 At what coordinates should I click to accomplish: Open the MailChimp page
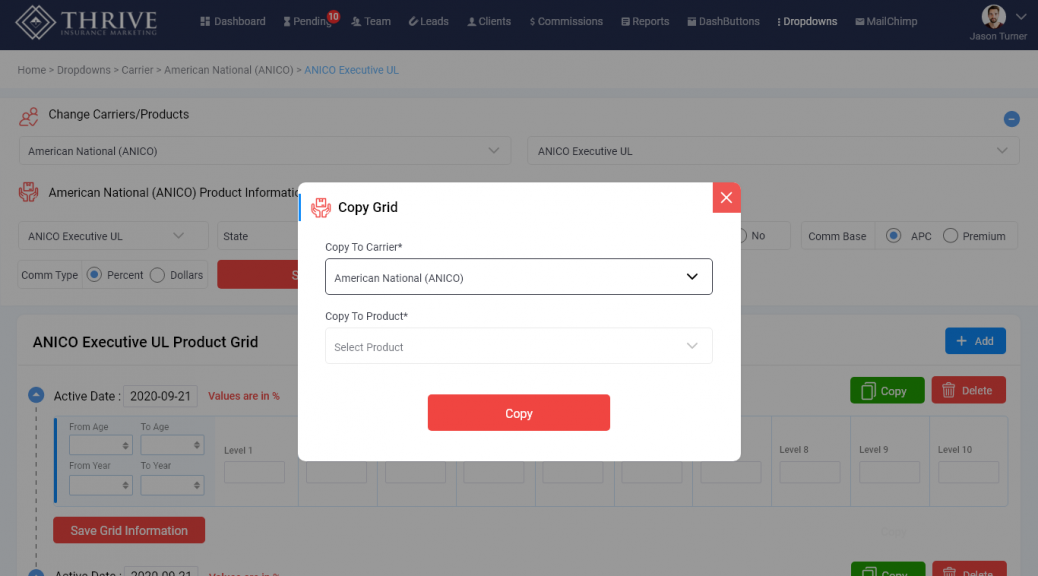point(886,21)
